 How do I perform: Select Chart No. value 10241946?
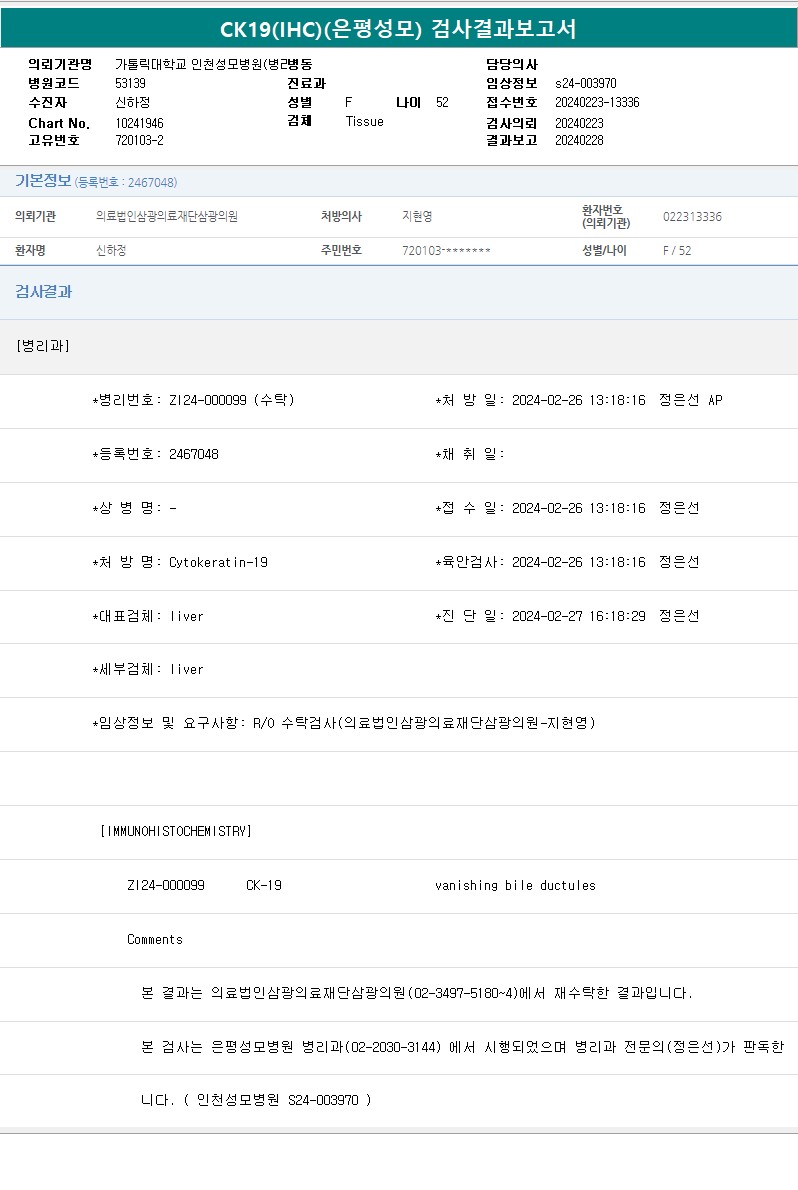pyautogui.click(x=139, y=123)
